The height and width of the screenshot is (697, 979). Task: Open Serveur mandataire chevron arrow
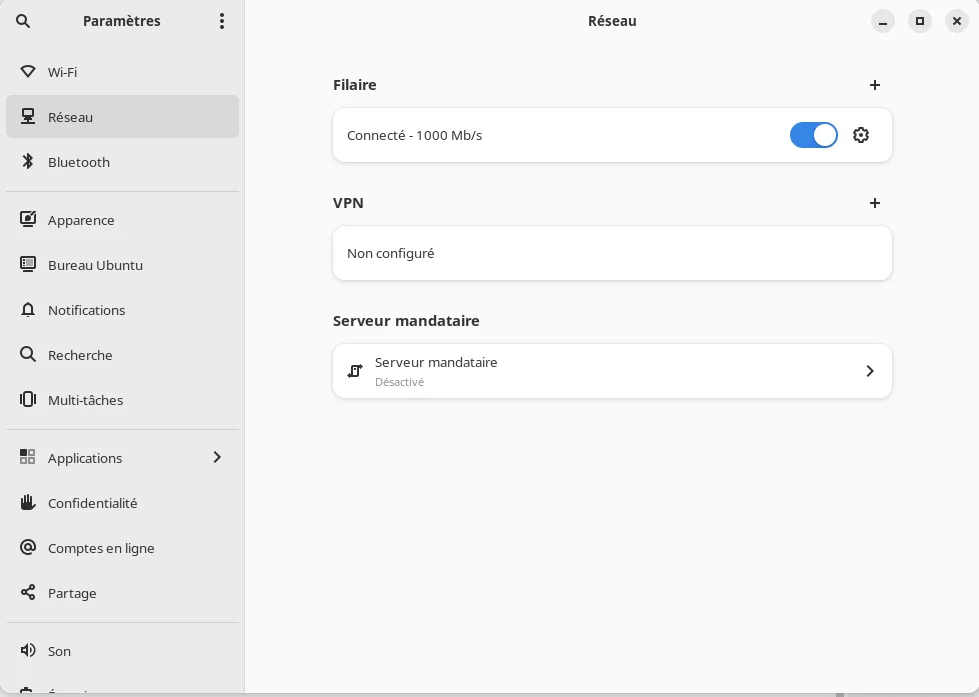pyautogui.click(x=870, y=371)
